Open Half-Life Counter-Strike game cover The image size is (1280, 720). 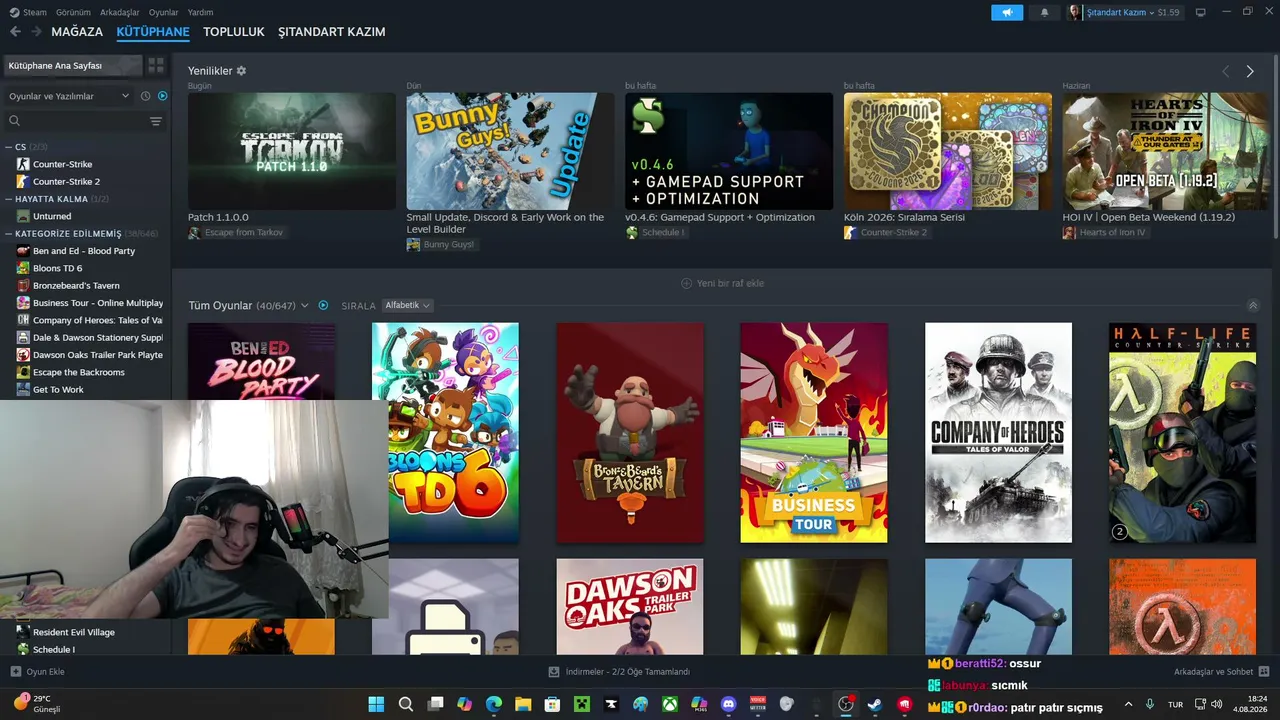click(x=1182, y=432)
